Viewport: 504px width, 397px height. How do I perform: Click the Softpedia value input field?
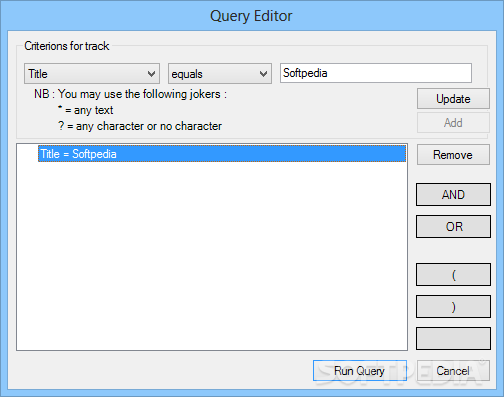point(376,73)
